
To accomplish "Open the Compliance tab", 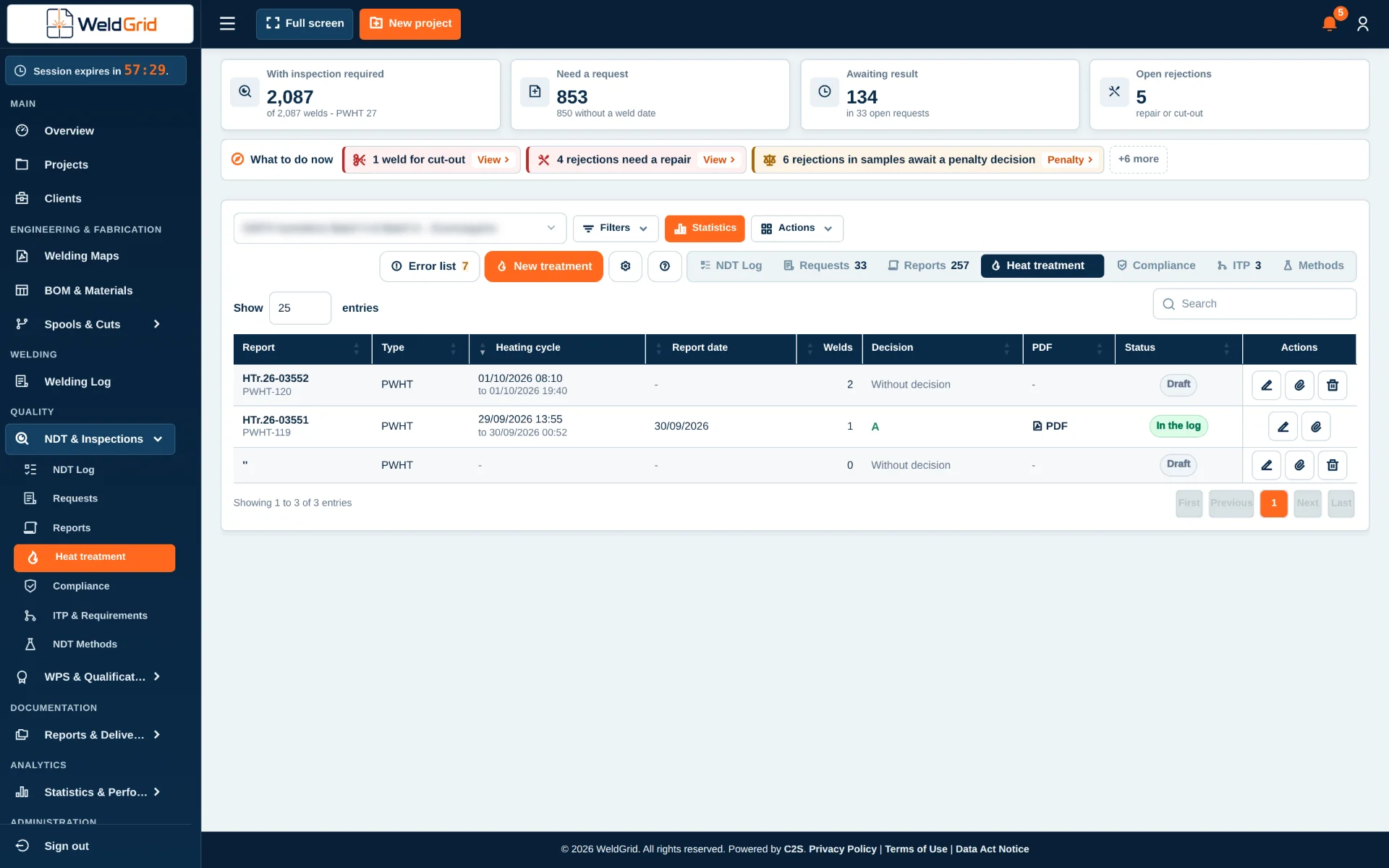I will [1156, 265].
